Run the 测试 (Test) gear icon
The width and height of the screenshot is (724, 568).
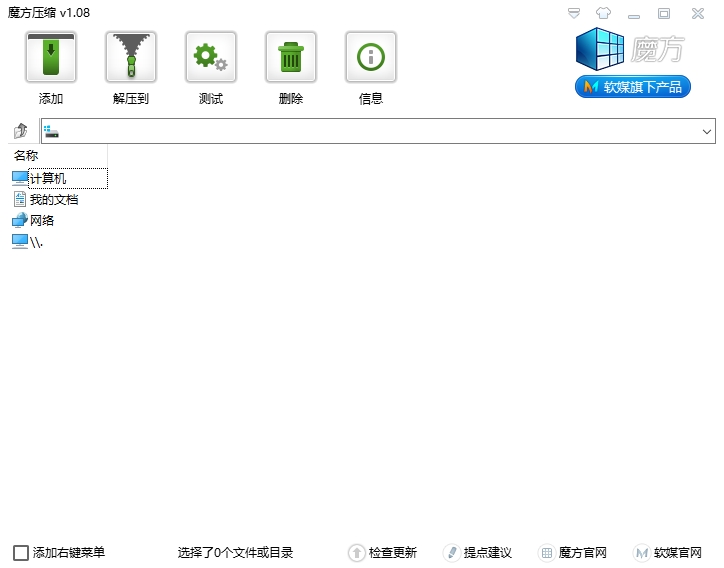click(x=211, y=57)
